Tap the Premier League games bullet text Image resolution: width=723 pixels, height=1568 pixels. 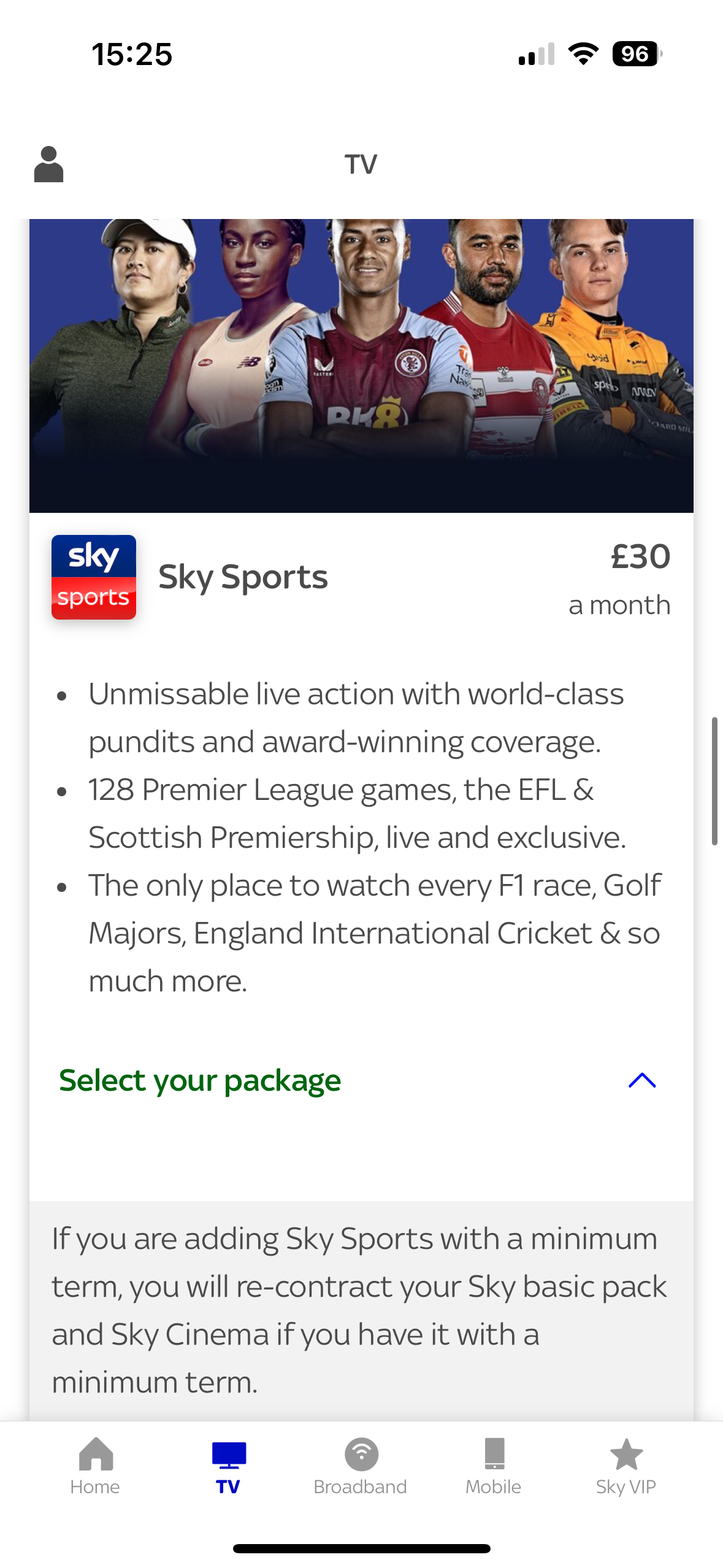point(356,813)
